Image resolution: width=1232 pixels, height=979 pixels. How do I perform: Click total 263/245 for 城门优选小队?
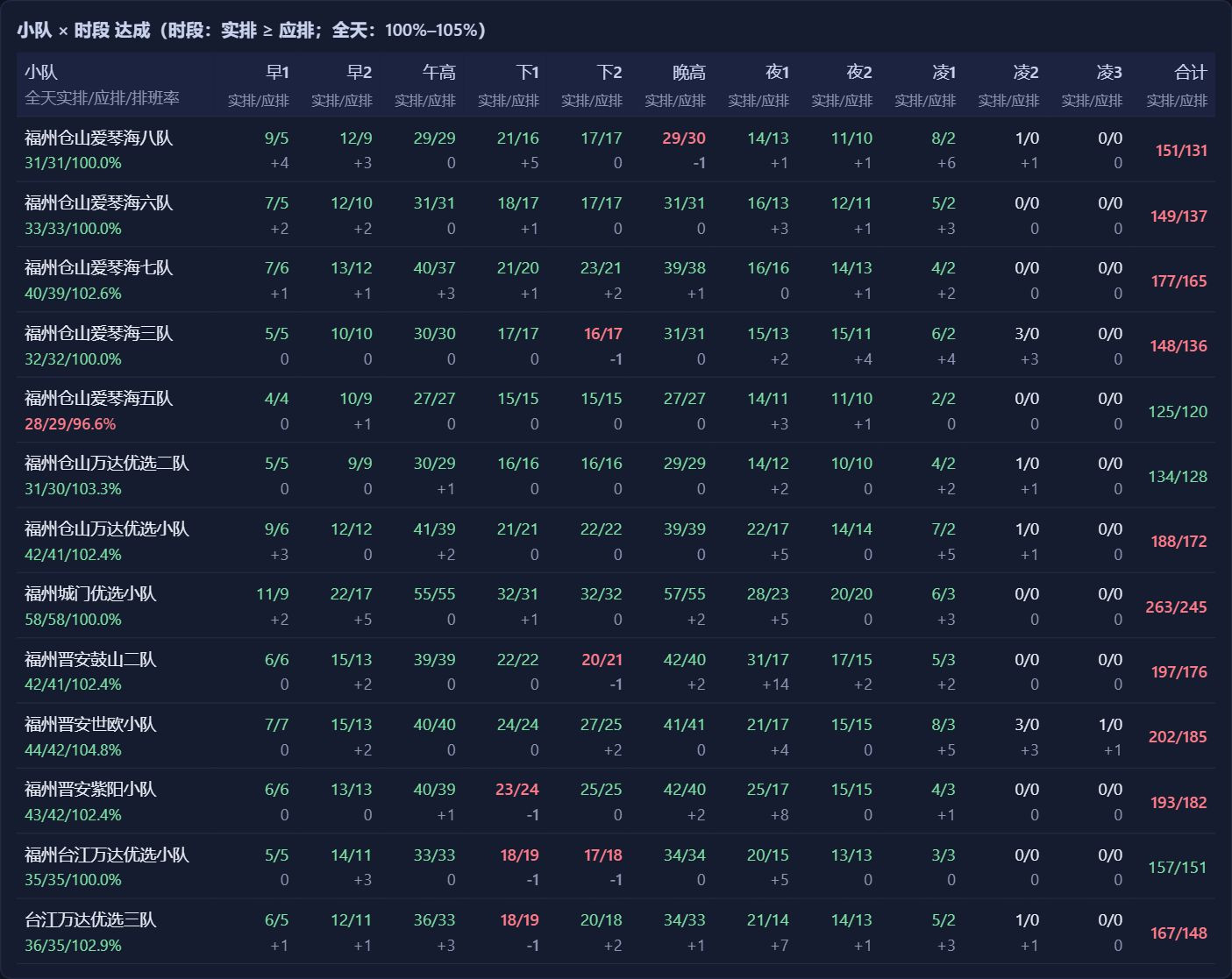click(x=1176, y=607)
